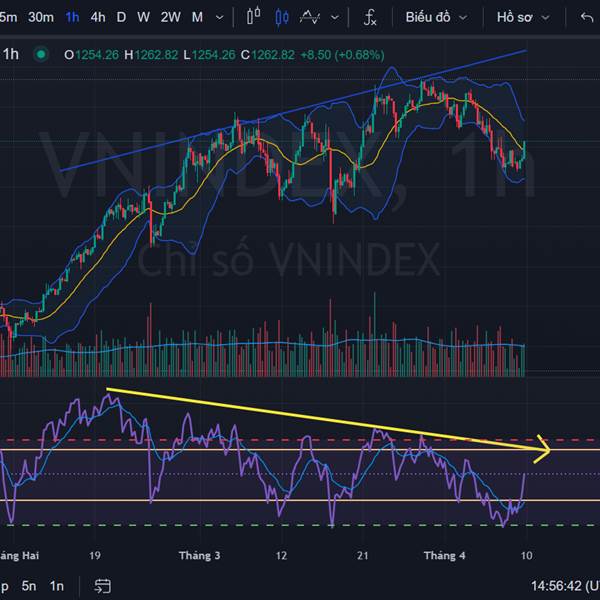The image size is (600, 600).
Task: Open the go-to-date calendar icon
Action: pos(103,586)
